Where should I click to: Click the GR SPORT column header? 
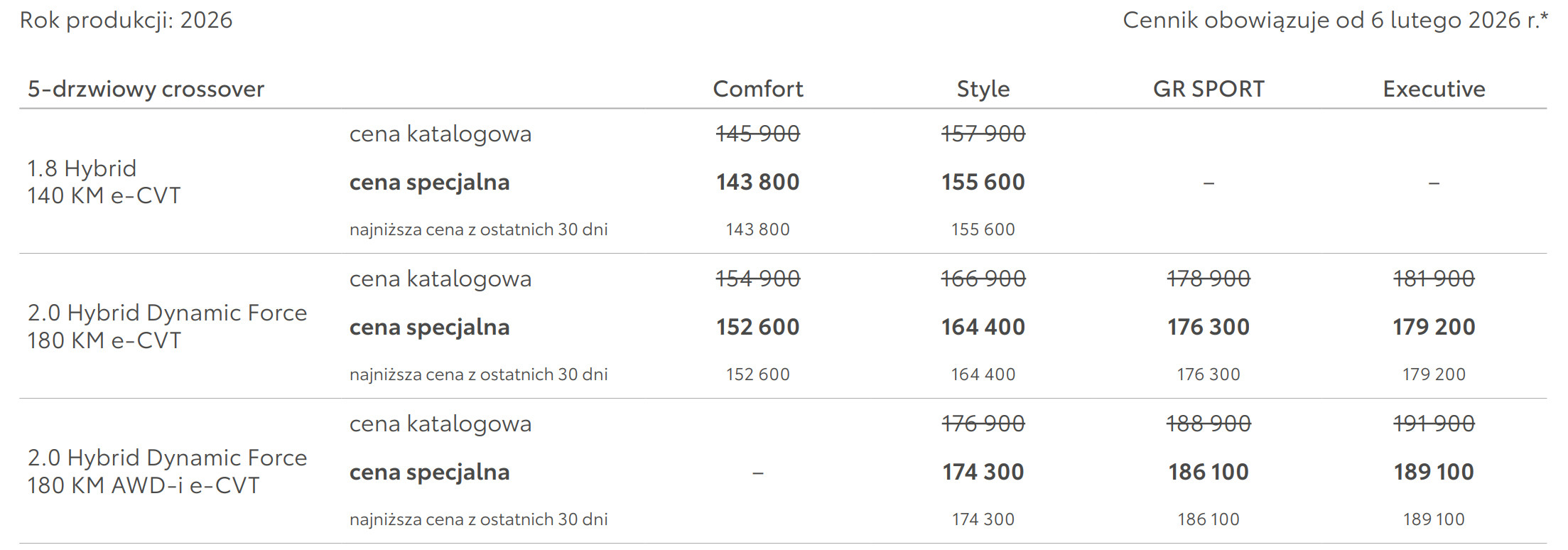click(1208, 89)
